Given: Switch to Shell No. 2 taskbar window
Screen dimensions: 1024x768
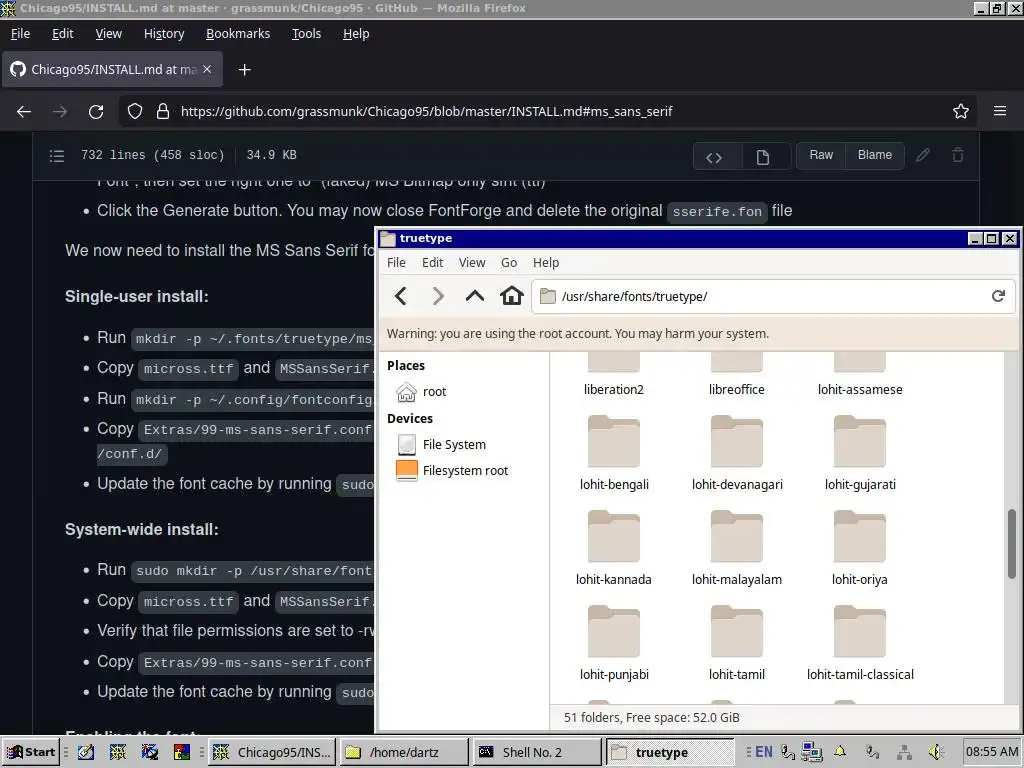Looking at the screenshot, I should tap(537, 752).
